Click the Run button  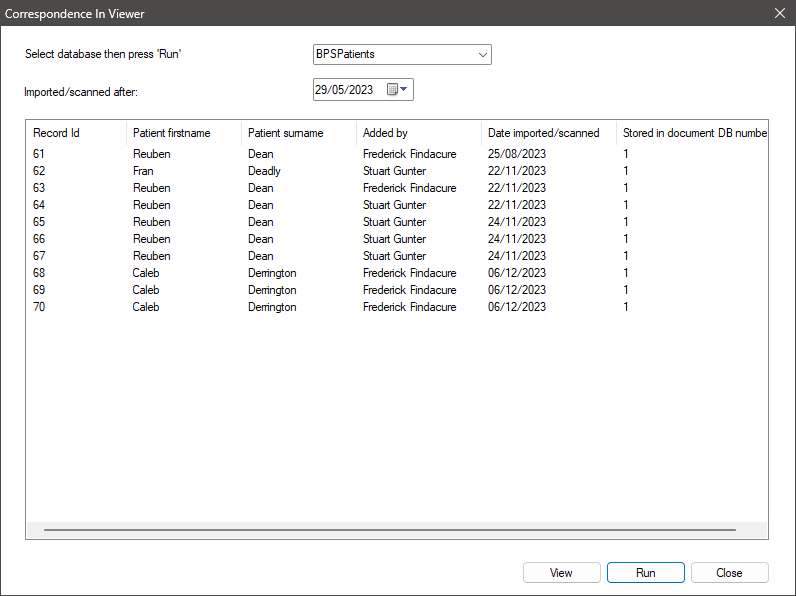click(646, 573)
